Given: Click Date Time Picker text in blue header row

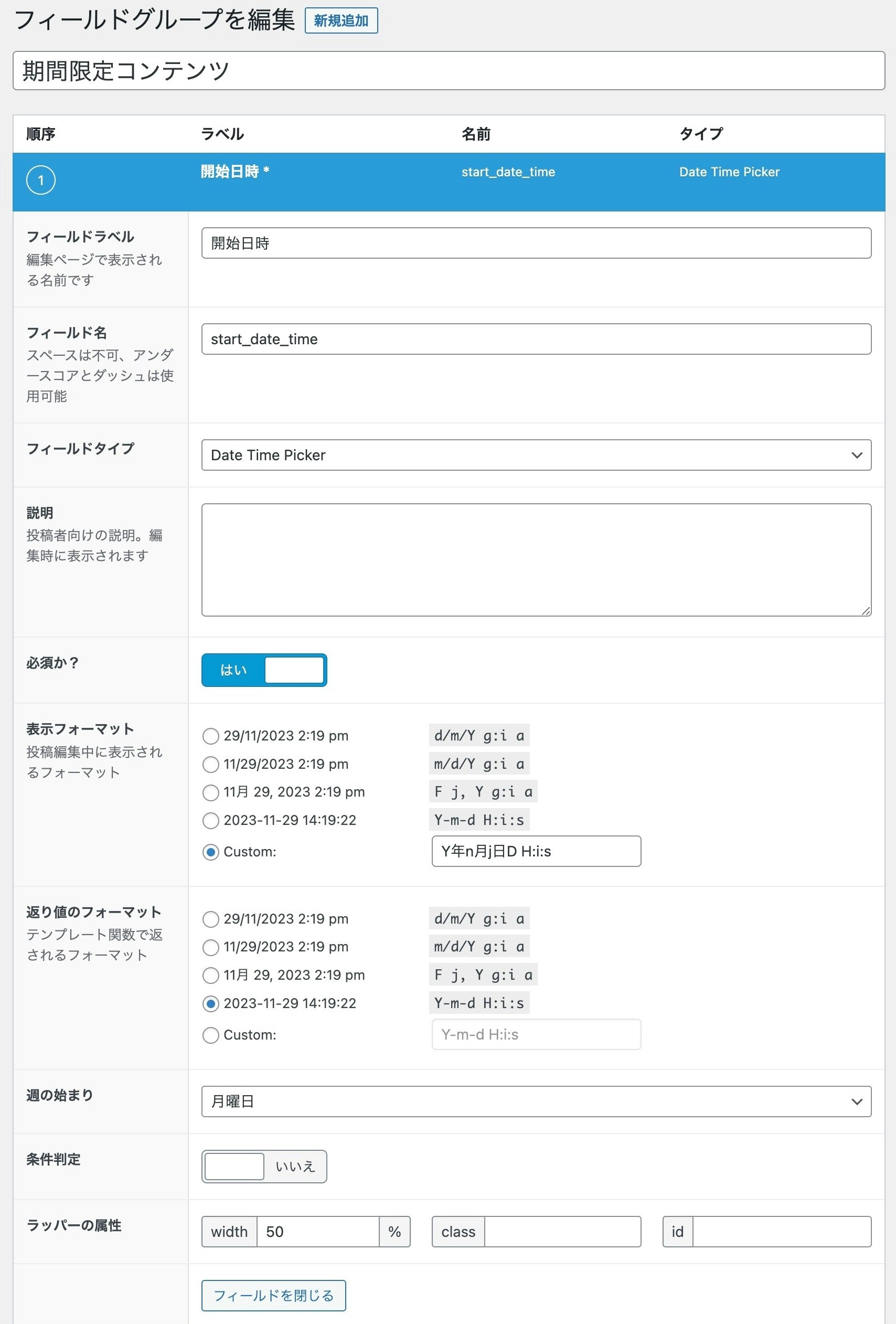Looking at the screenshot, I should point(729,172).
